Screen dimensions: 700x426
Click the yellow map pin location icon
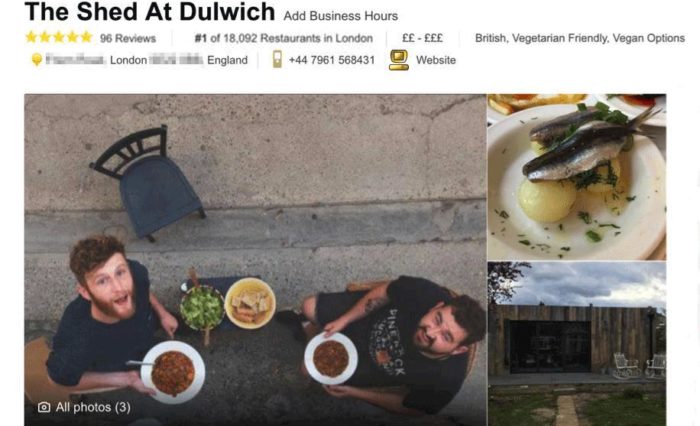[x=37, y=59]
